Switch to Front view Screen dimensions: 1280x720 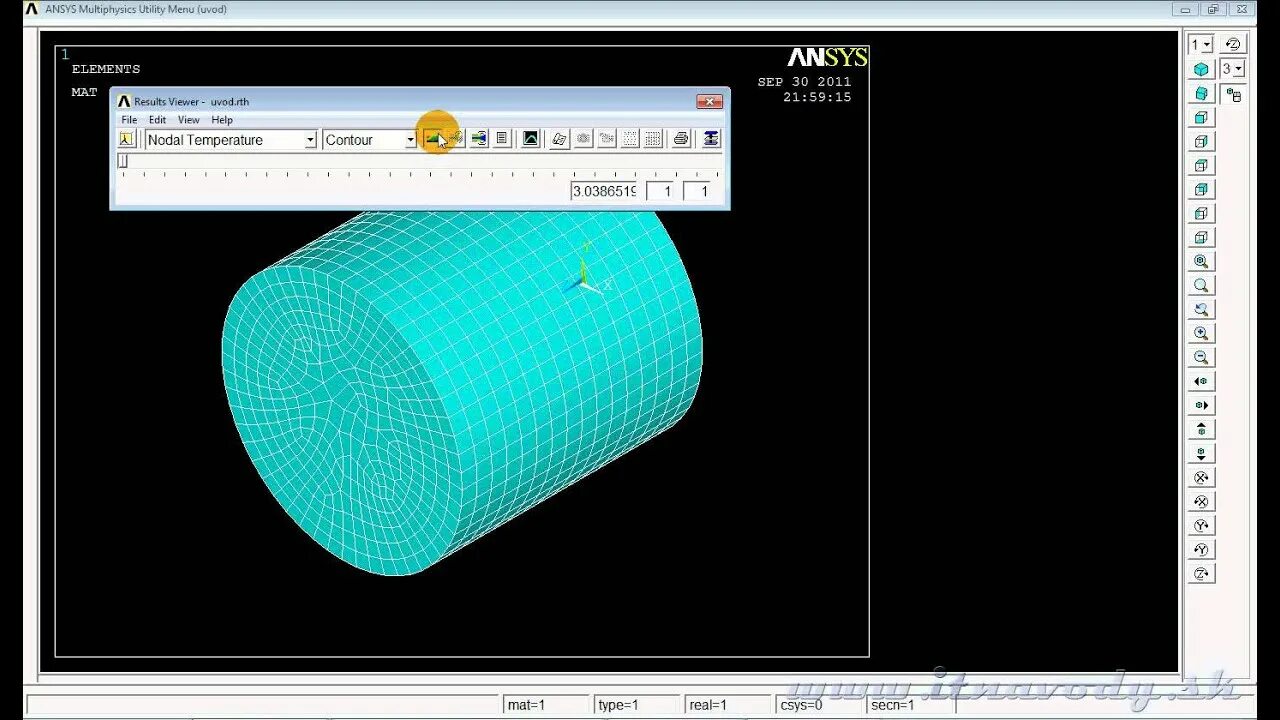coord(1201,117)
